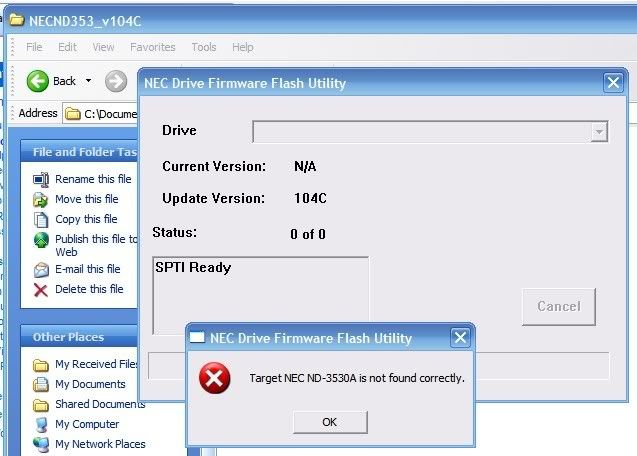Viewport: 637px width, 456px height.
Task: Open My Network Places icon
Action: click(41, 444)
